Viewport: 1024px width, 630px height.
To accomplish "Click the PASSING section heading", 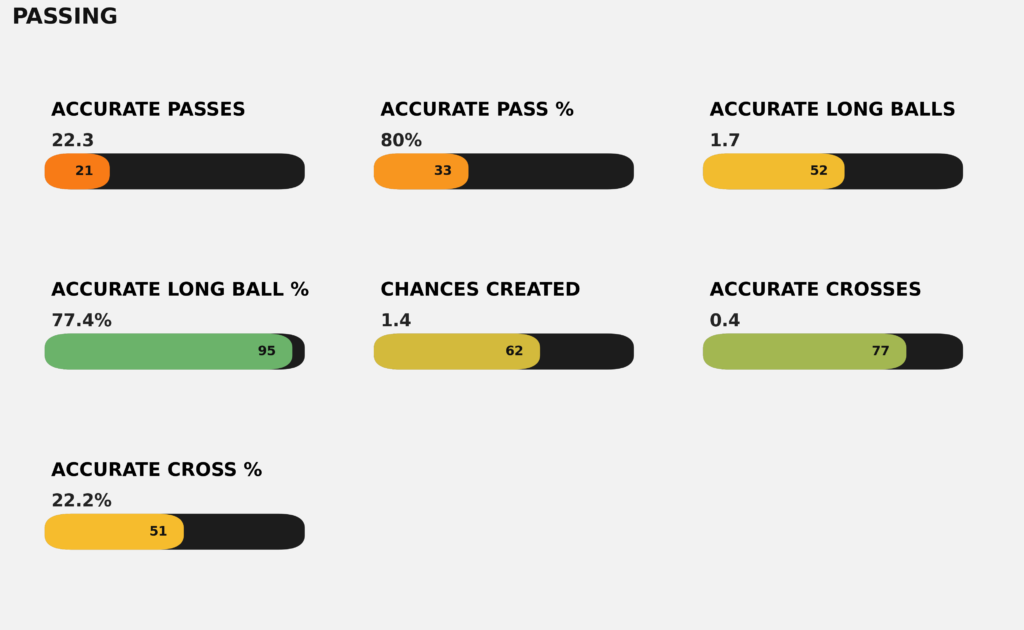I will pos(64,17).
